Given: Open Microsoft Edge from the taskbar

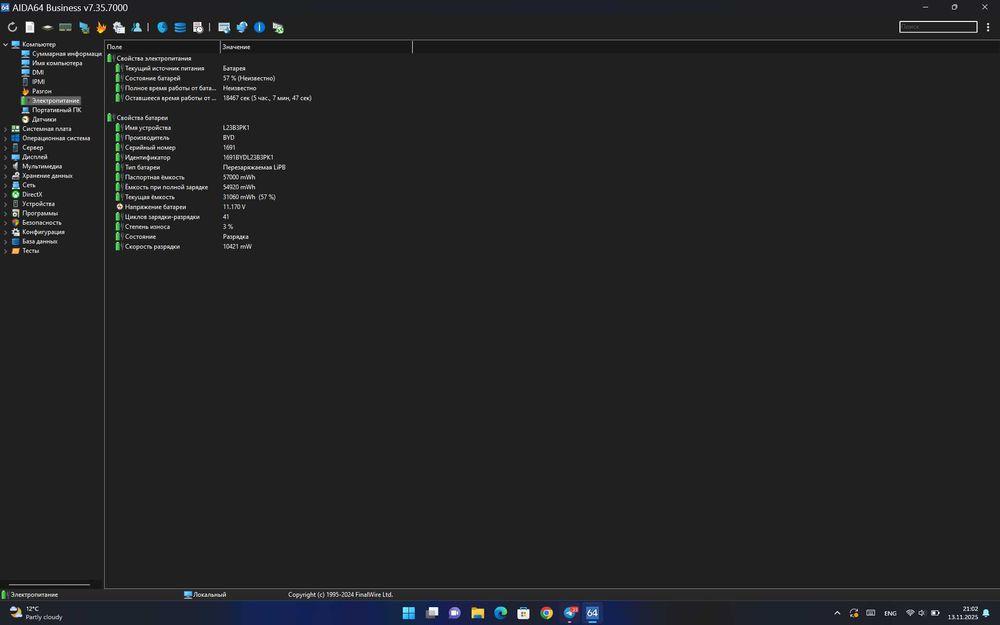Looking at the screenshot, I should click(x=501, y=613).
